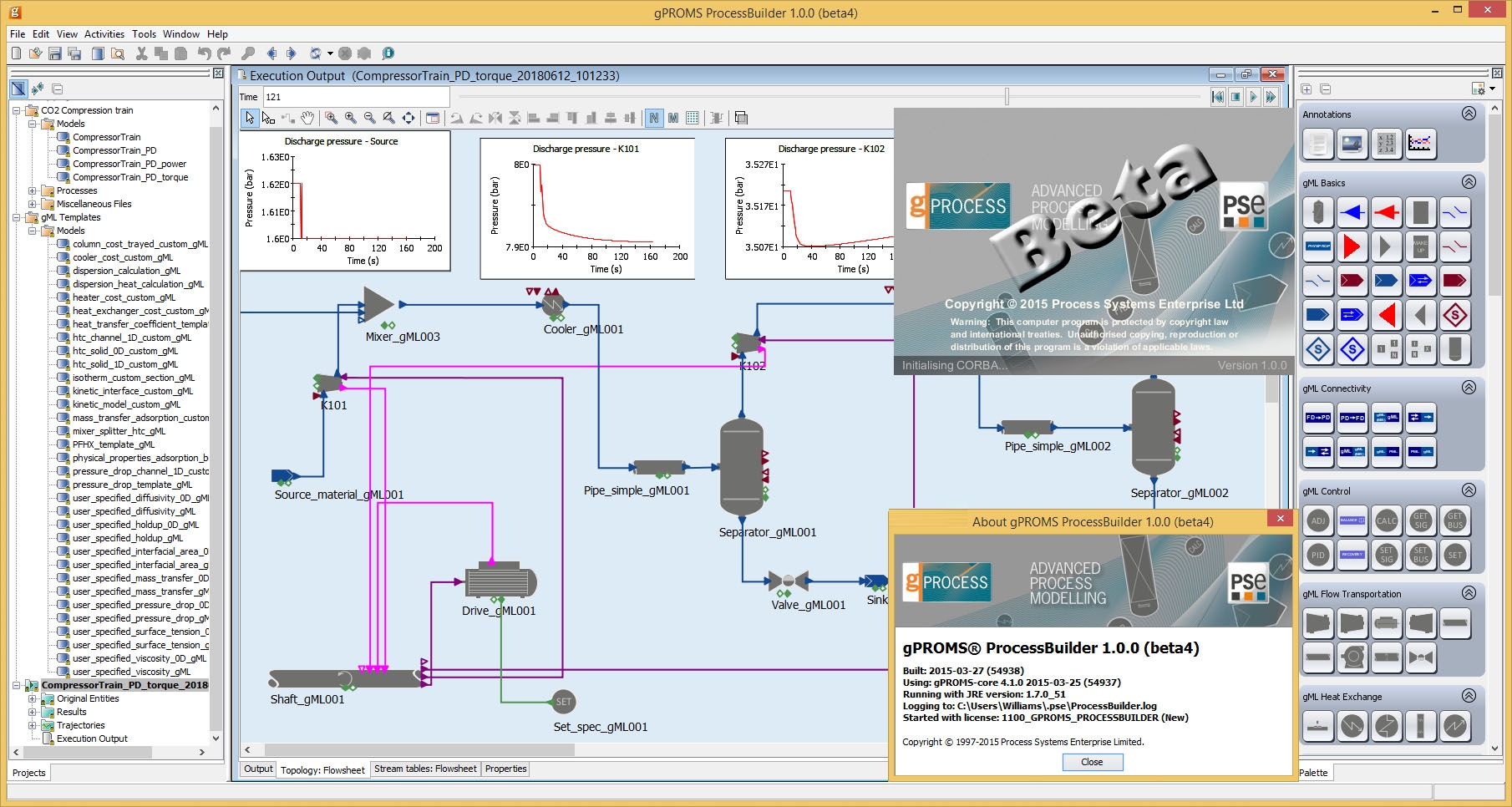This screenshot has width=1512, height=807.
Task: Skip to start of execution timeline
Action: (1218, 97)
